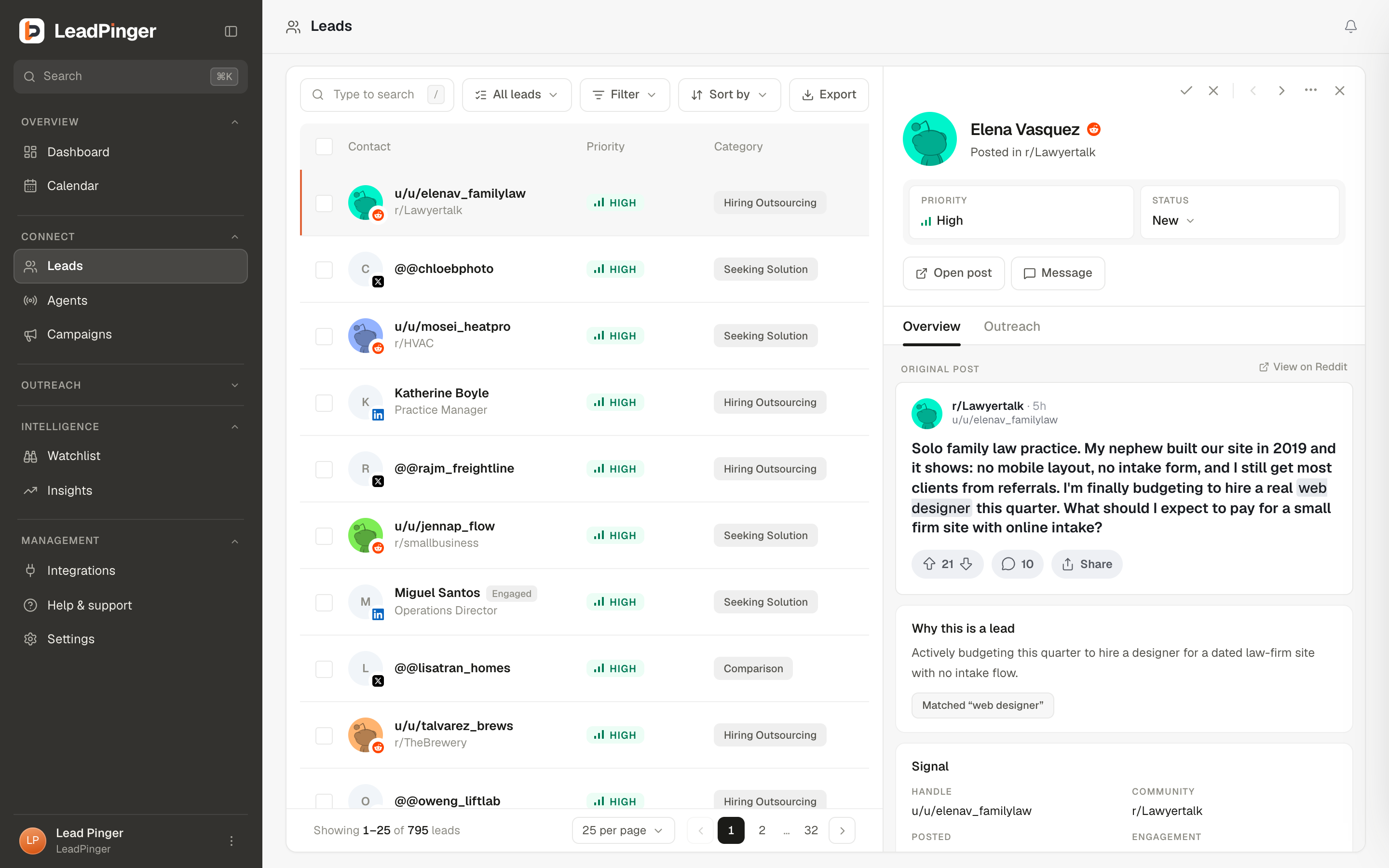Screen dimensions: 1389x868
Task: Open the Sort by dropdown
Action: pos(729,95)
